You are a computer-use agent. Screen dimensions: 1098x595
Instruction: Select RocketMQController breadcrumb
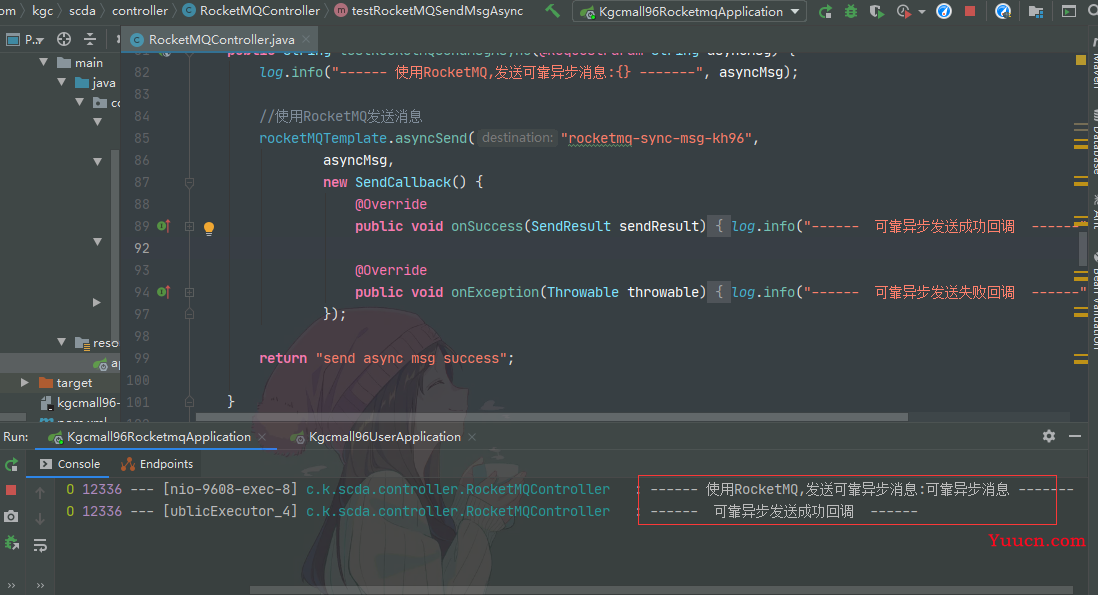[x=251, y=10]
